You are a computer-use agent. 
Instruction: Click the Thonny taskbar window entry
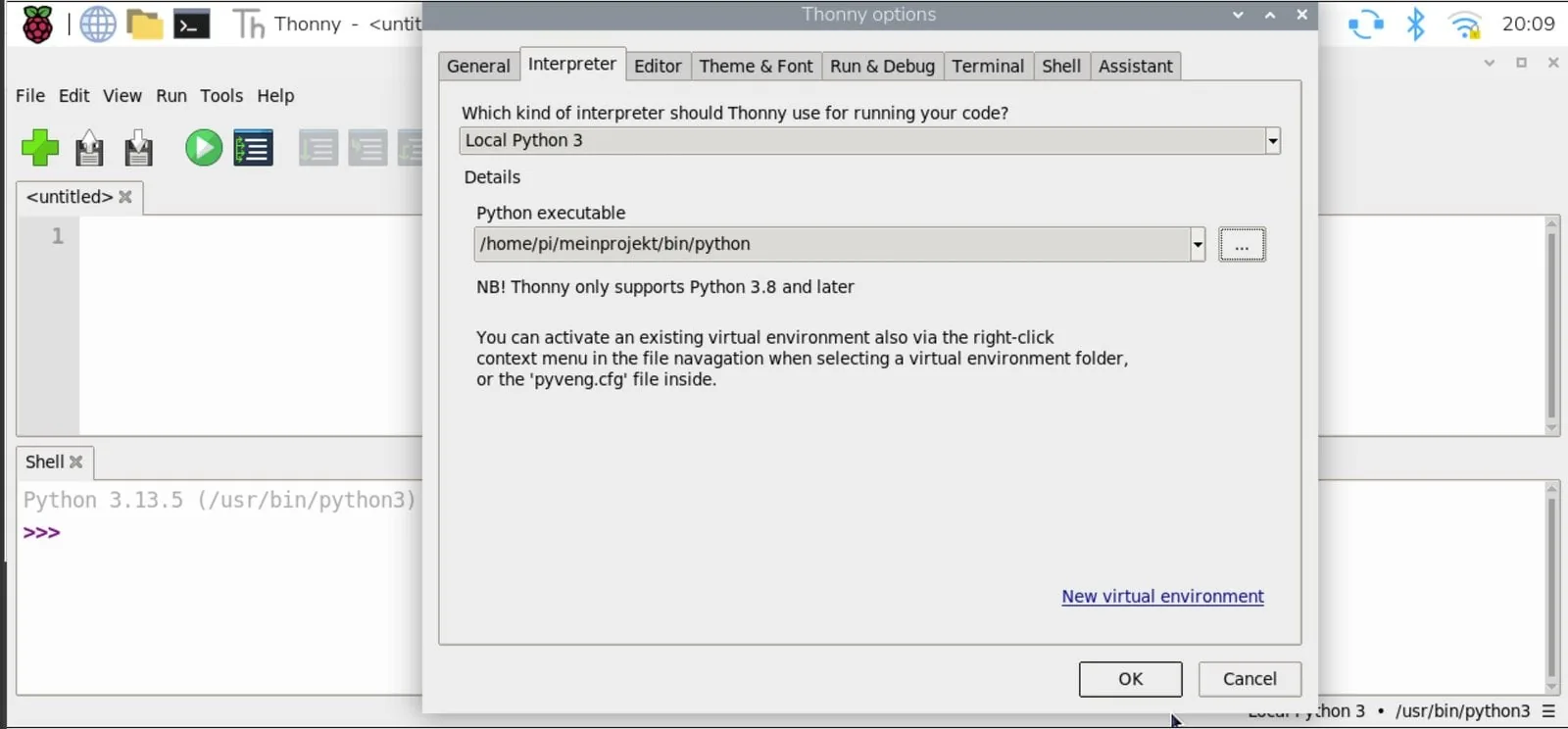(327, 24)
